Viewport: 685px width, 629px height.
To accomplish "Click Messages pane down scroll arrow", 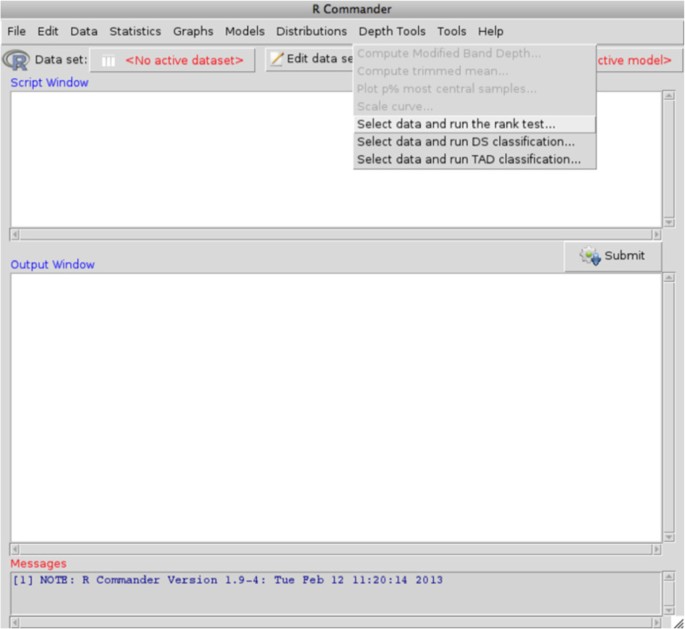I will [669, 610].
